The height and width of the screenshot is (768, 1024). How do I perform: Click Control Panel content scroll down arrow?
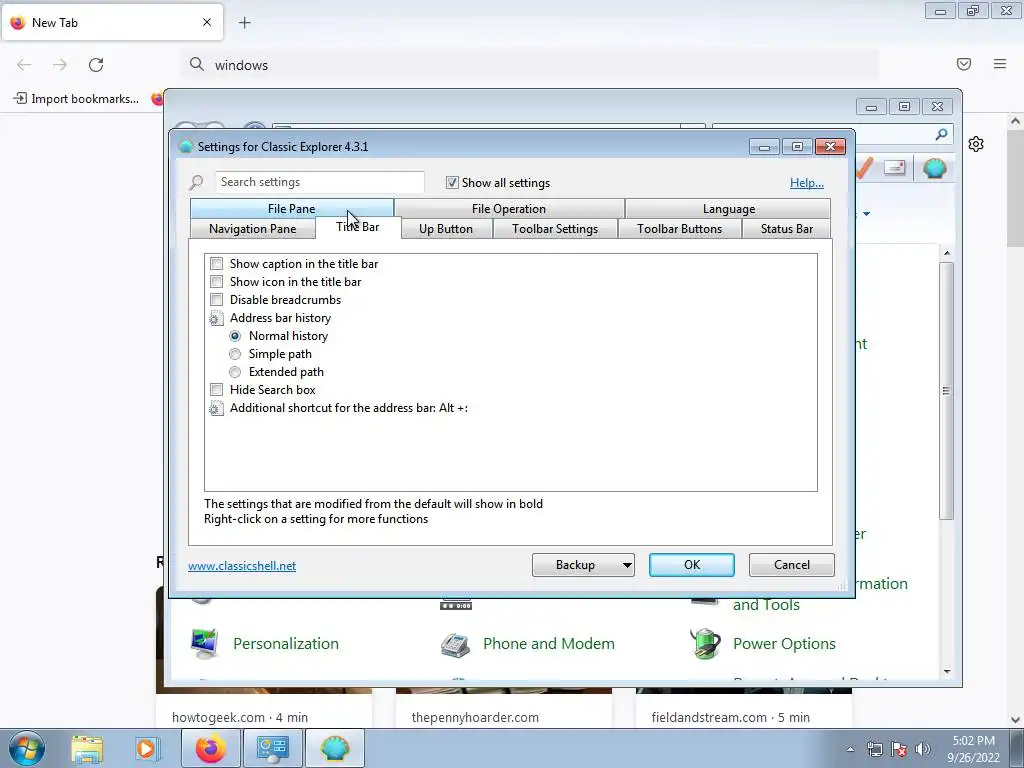coord(947,671)
